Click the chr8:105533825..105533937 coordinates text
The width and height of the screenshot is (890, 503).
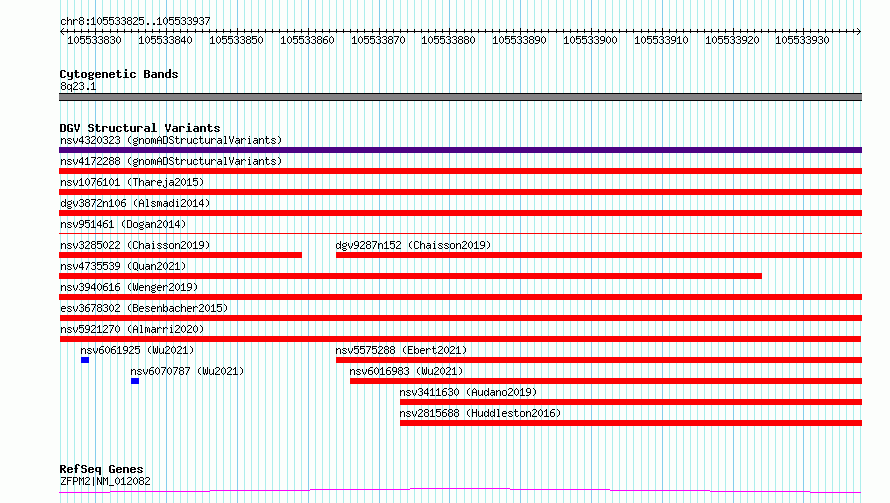pos(135,21)
